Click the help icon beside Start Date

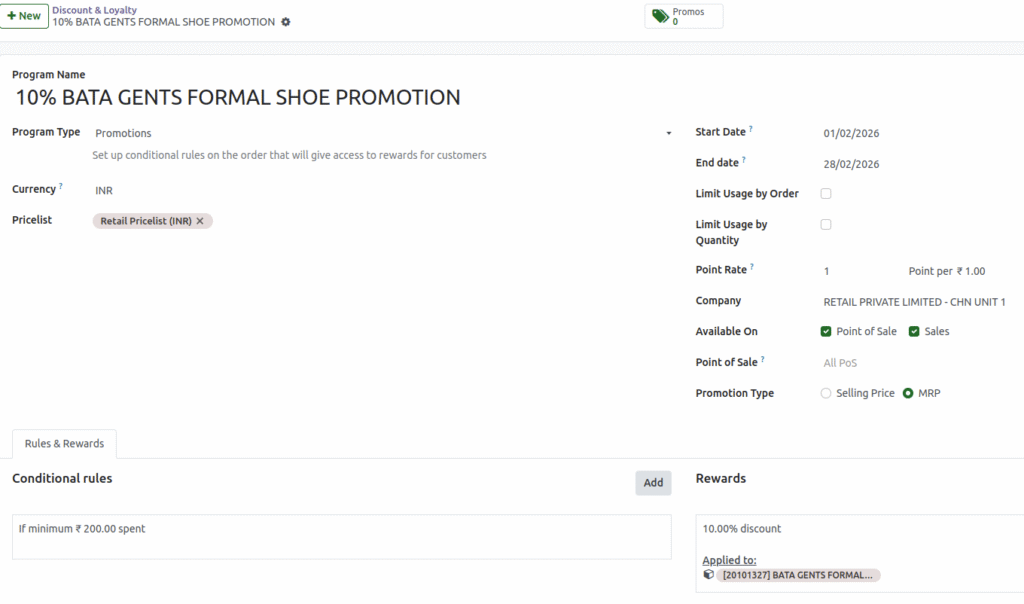pyautogui.click(x=750, y=128)
